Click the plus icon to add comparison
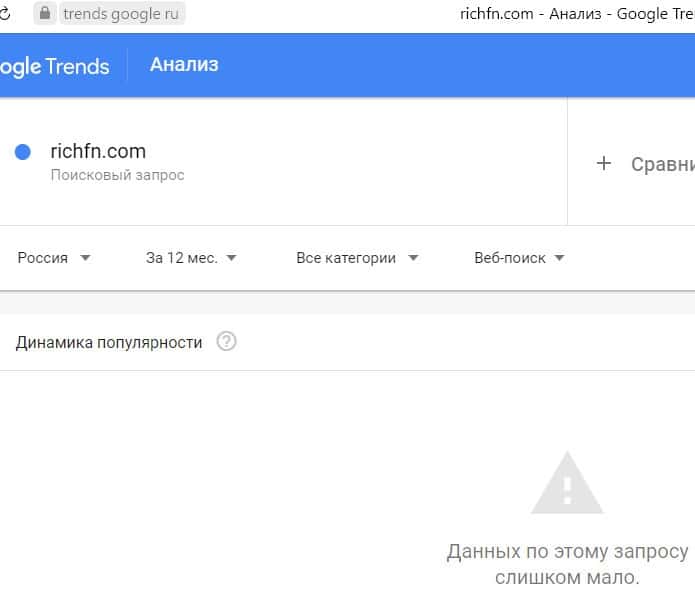The width and height of the screenshot is (695, 594). tap(603, 164)
